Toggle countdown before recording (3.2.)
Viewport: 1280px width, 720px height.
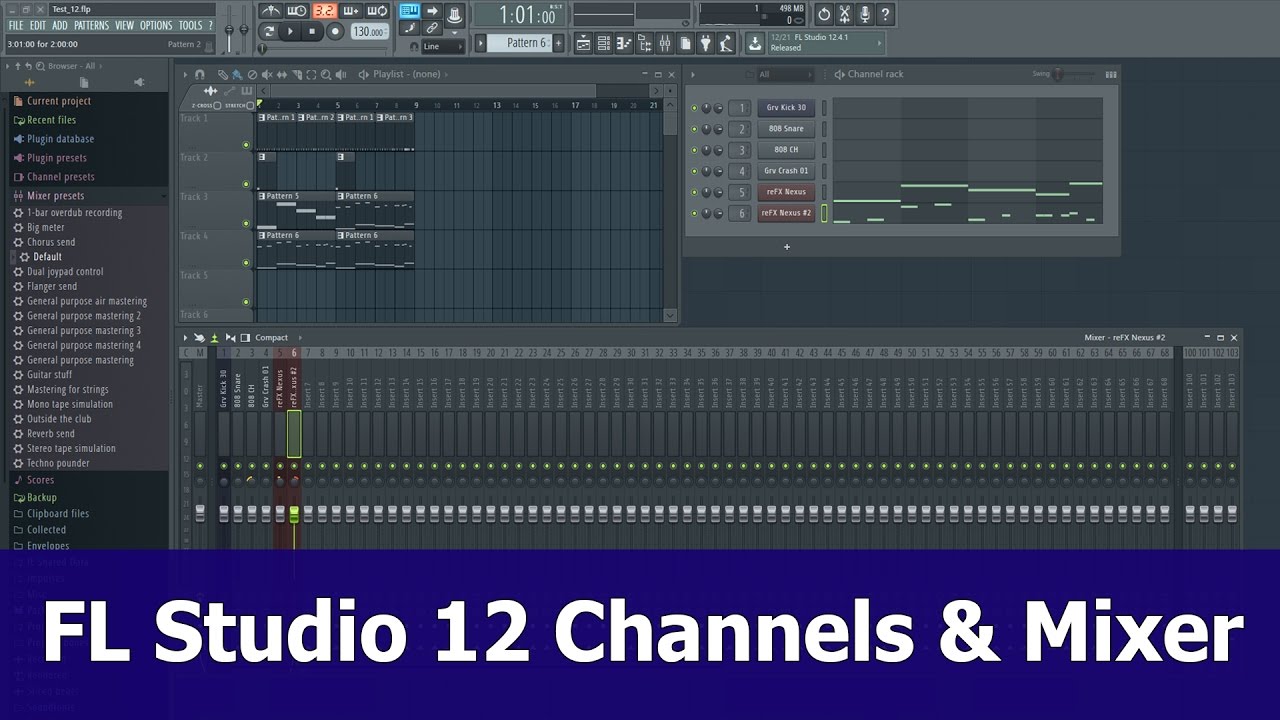coord(324,12)
